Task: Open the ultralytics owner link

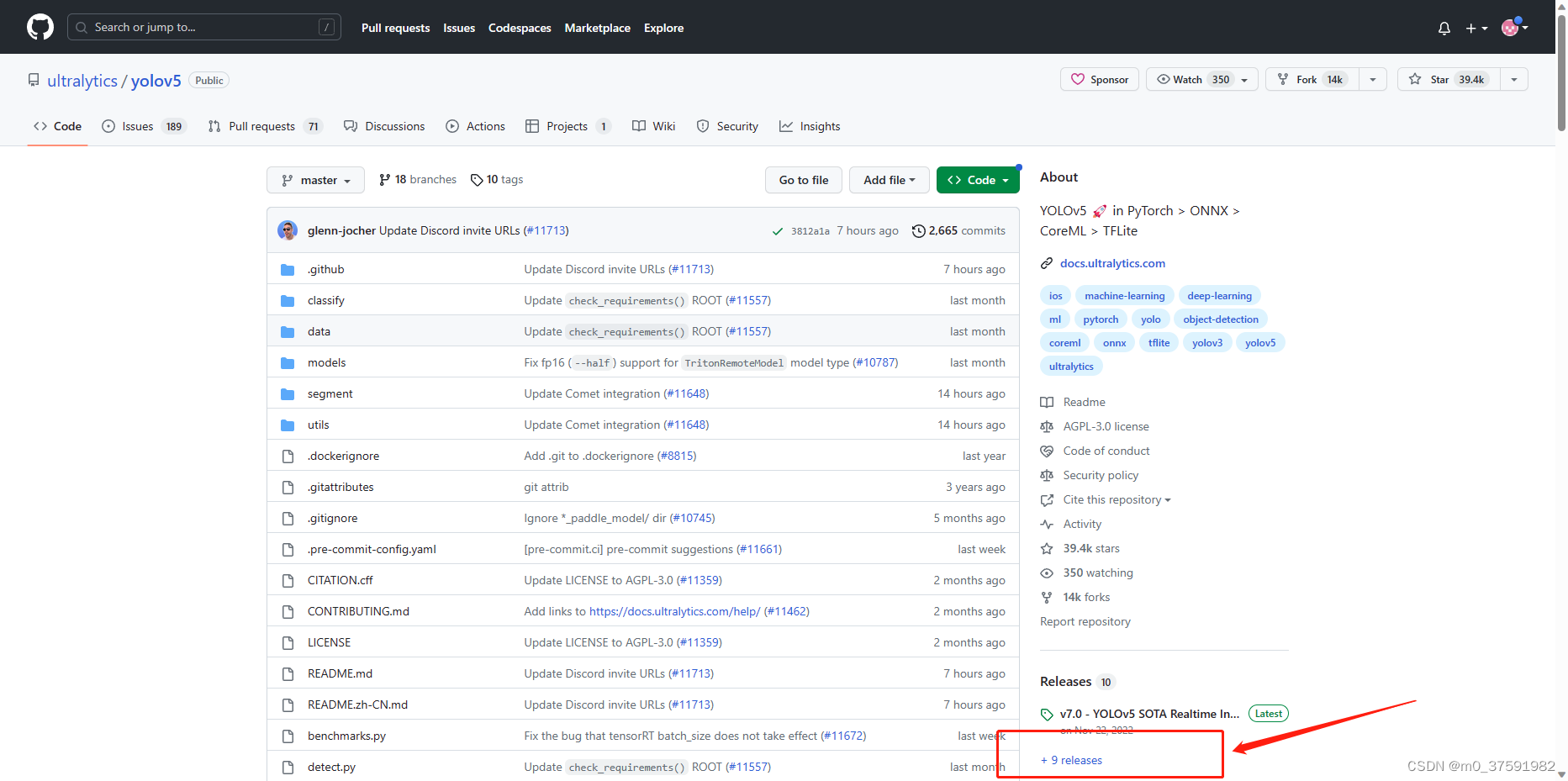Action: coord(82,81)
